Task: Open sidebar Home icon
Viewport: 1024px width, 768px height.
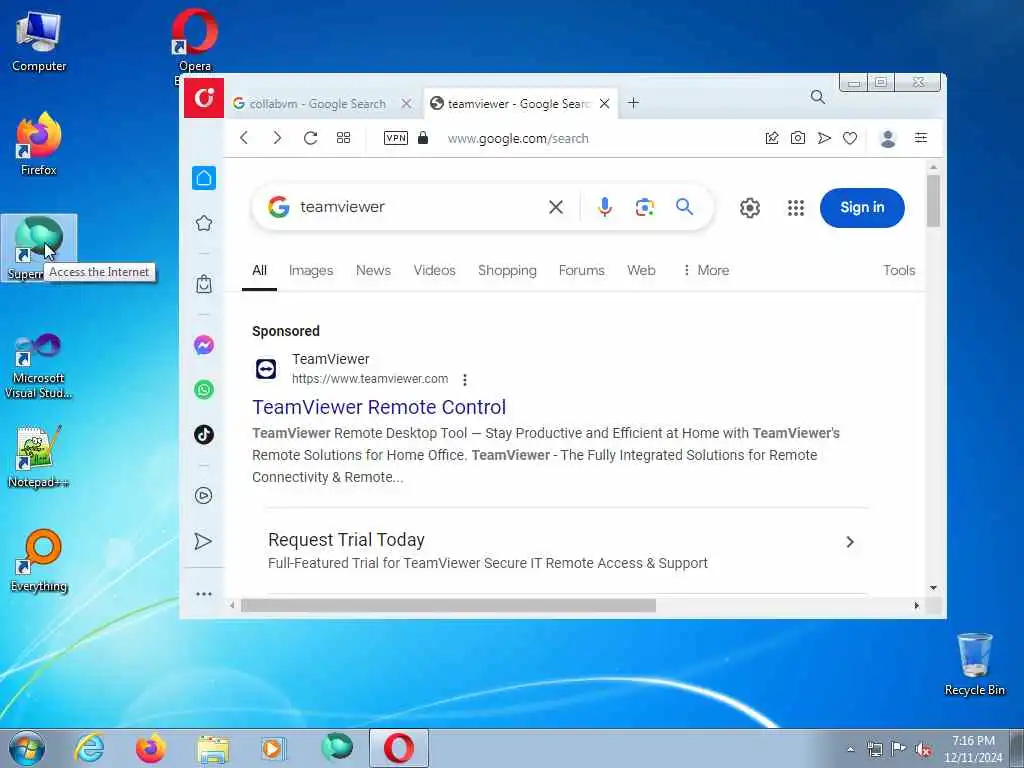Action: 204,178
